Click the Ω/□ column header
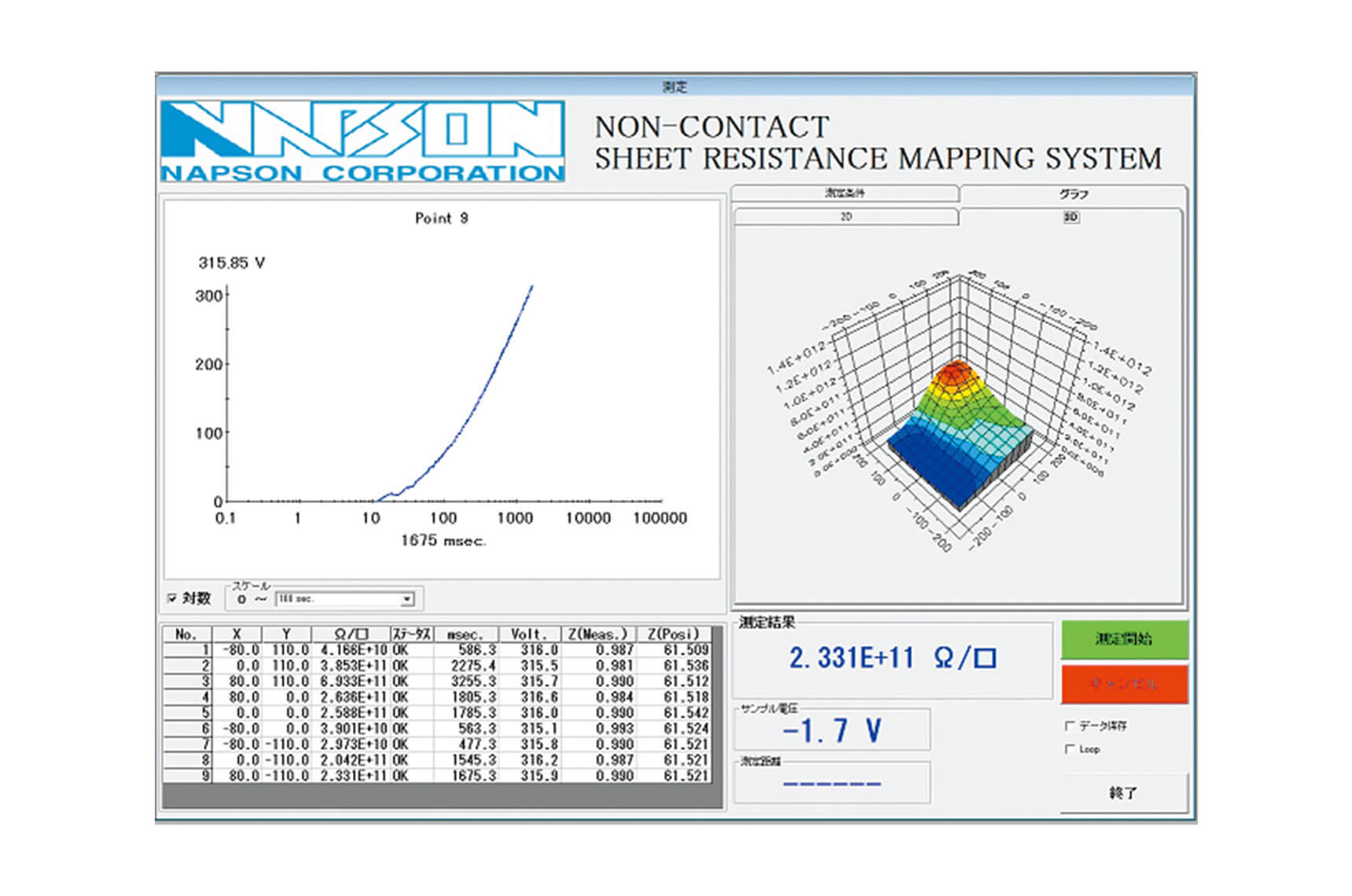The width and height of the screenshot is (1352, 896). click(352, 633)
